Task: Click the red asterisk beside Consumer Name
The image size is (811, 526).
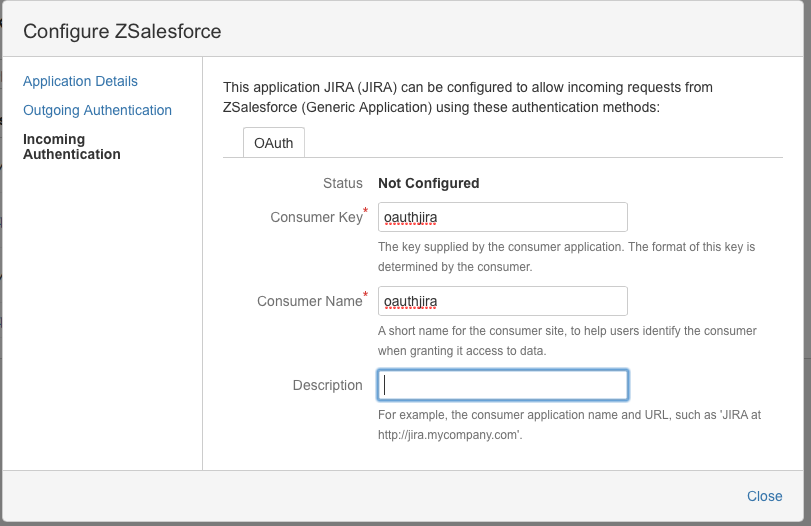Action: 366,294
